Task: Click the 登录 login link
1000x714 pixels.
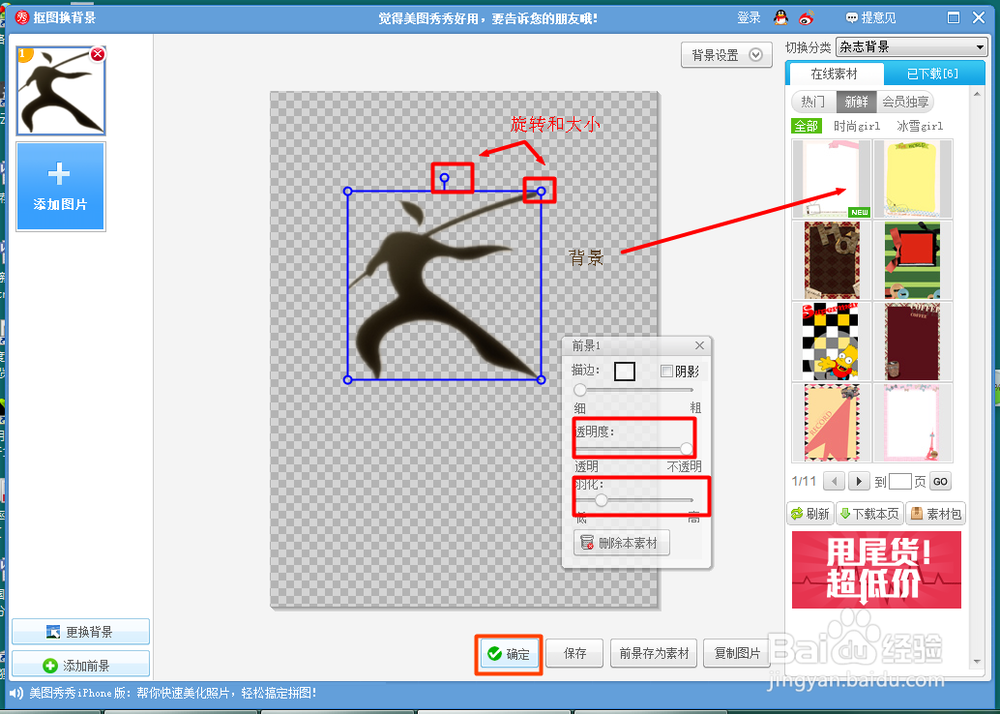Action: coord(749,18)
